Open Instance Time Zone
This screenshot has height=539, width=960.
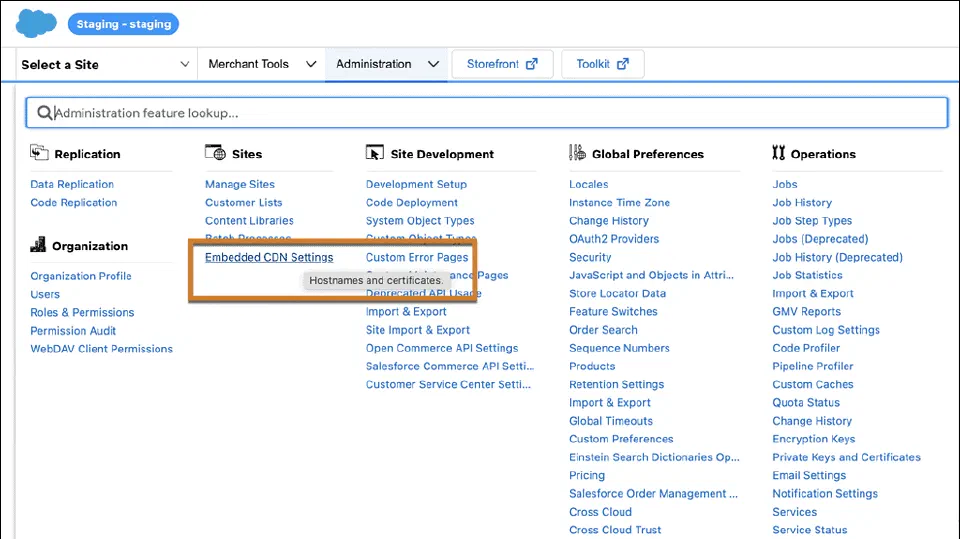click(x=620, y=203)
